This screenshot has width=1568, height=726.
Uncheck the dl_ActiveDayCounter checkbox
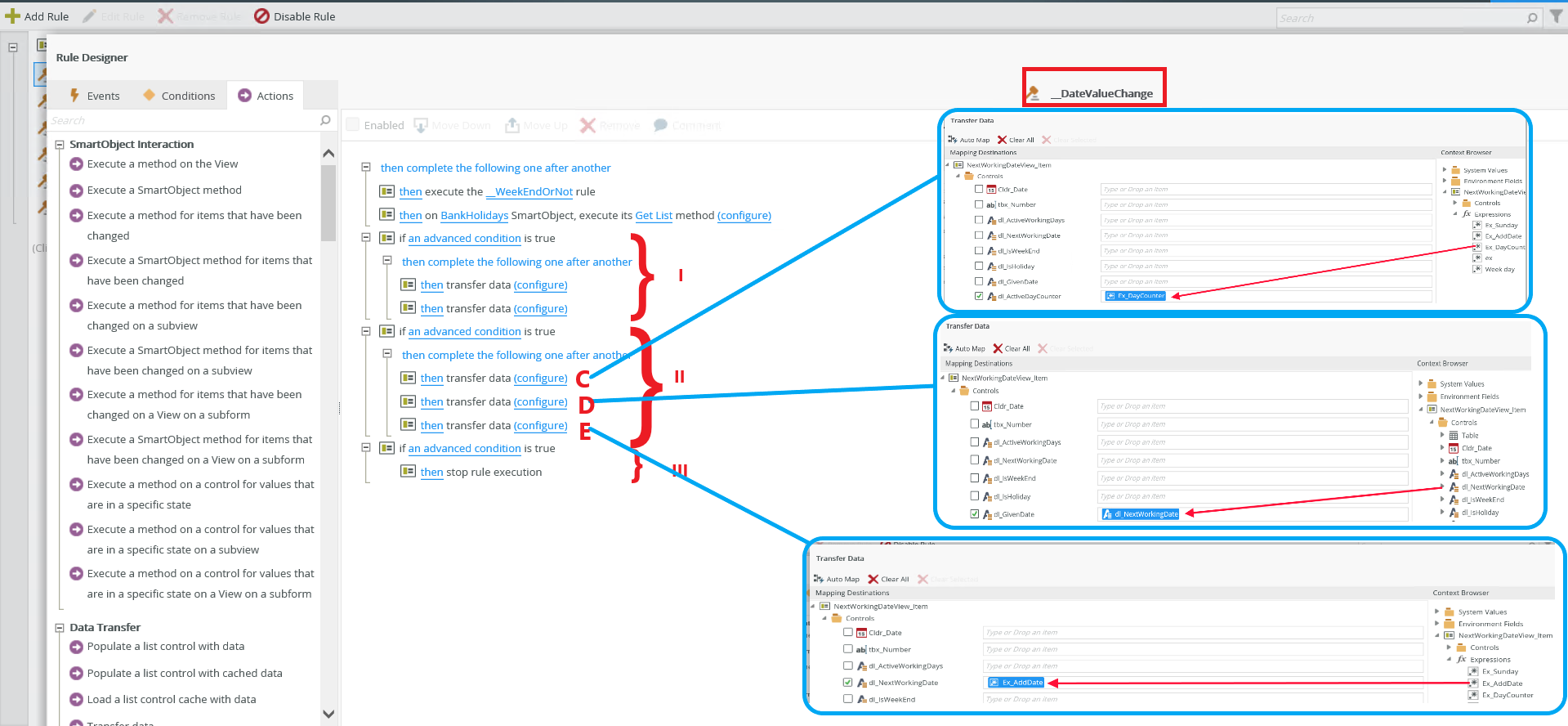coord(979,296)
